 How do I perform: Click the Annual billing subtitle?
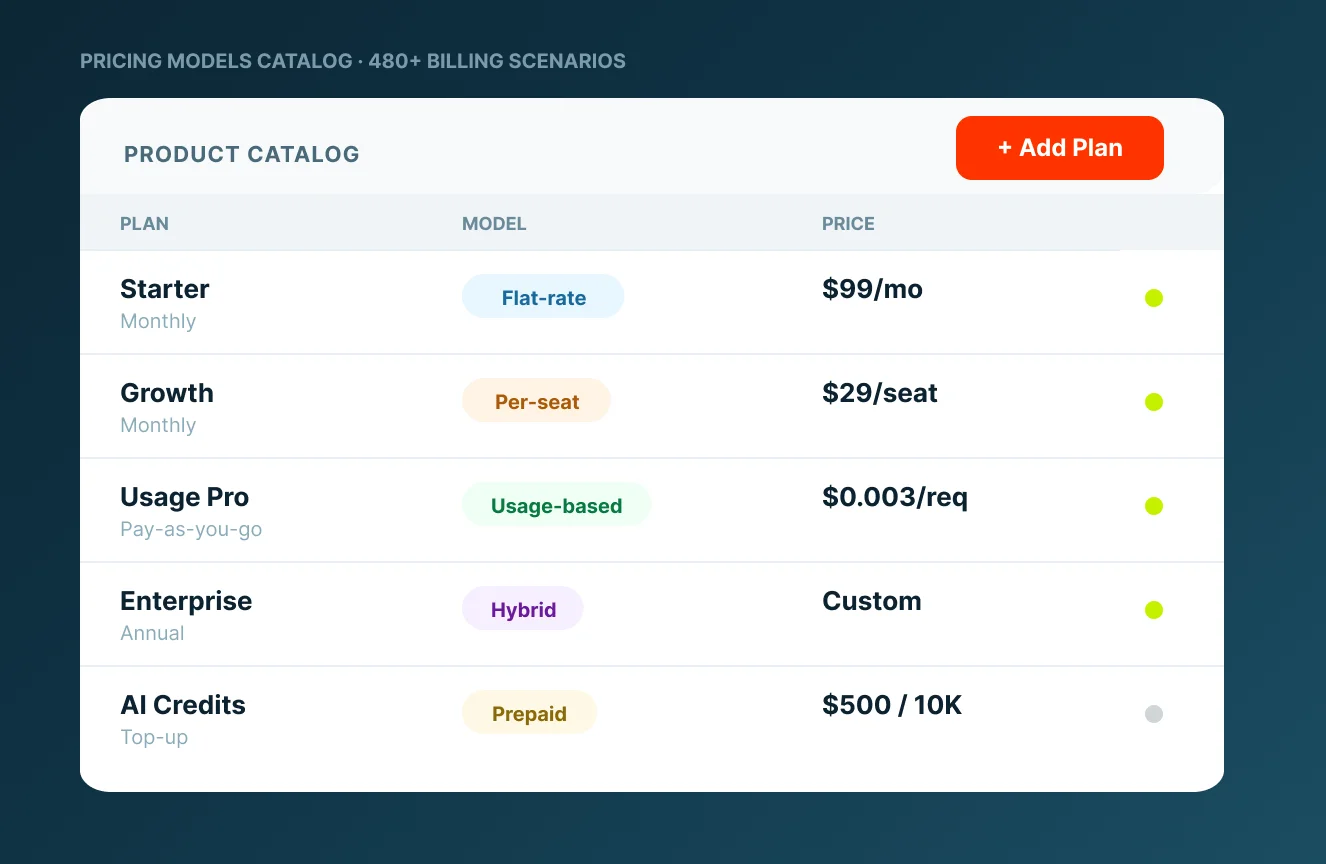click(152, 633)
